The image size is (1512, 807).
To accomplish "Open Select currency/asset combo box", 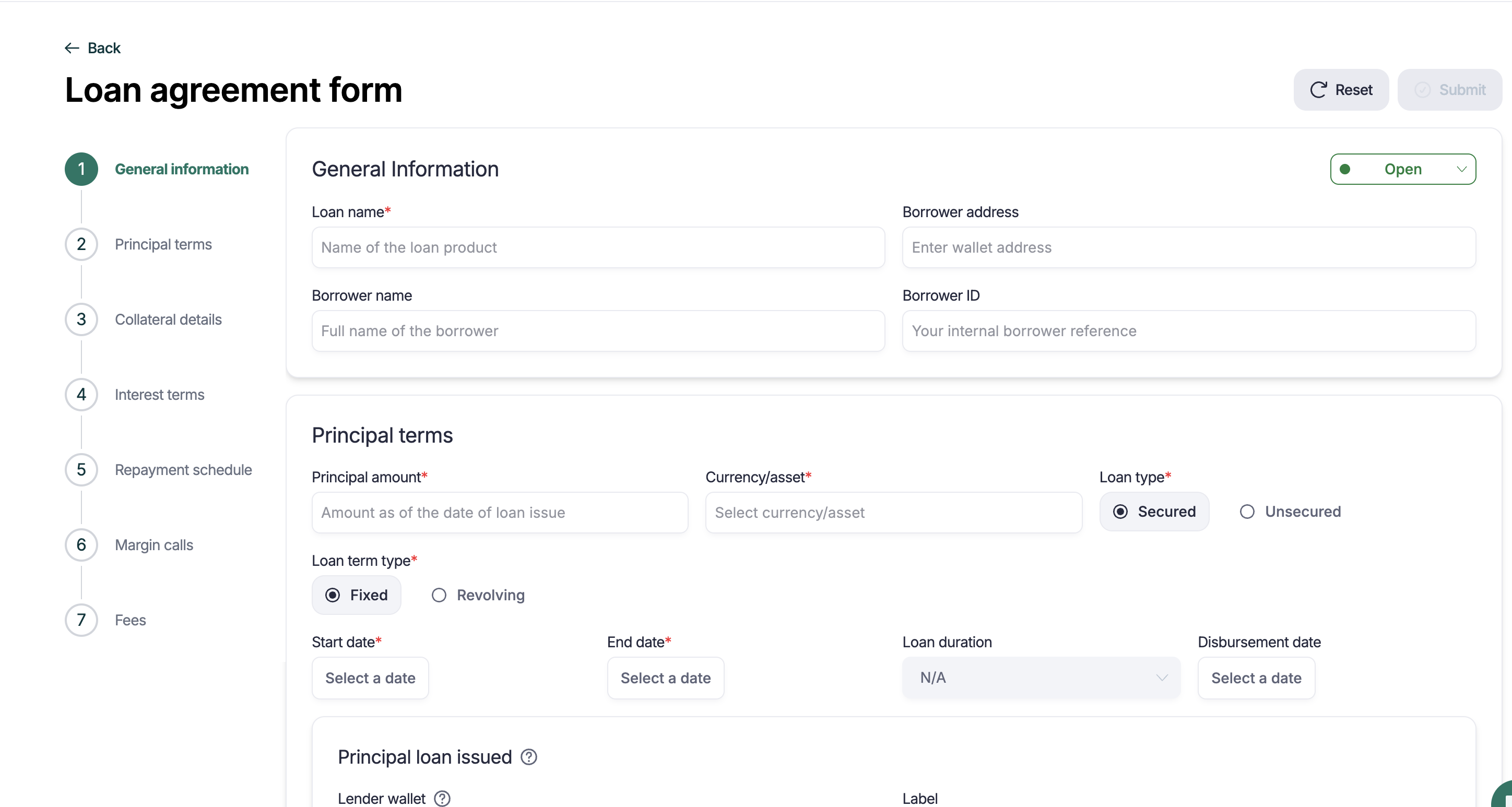I will 893,513.
